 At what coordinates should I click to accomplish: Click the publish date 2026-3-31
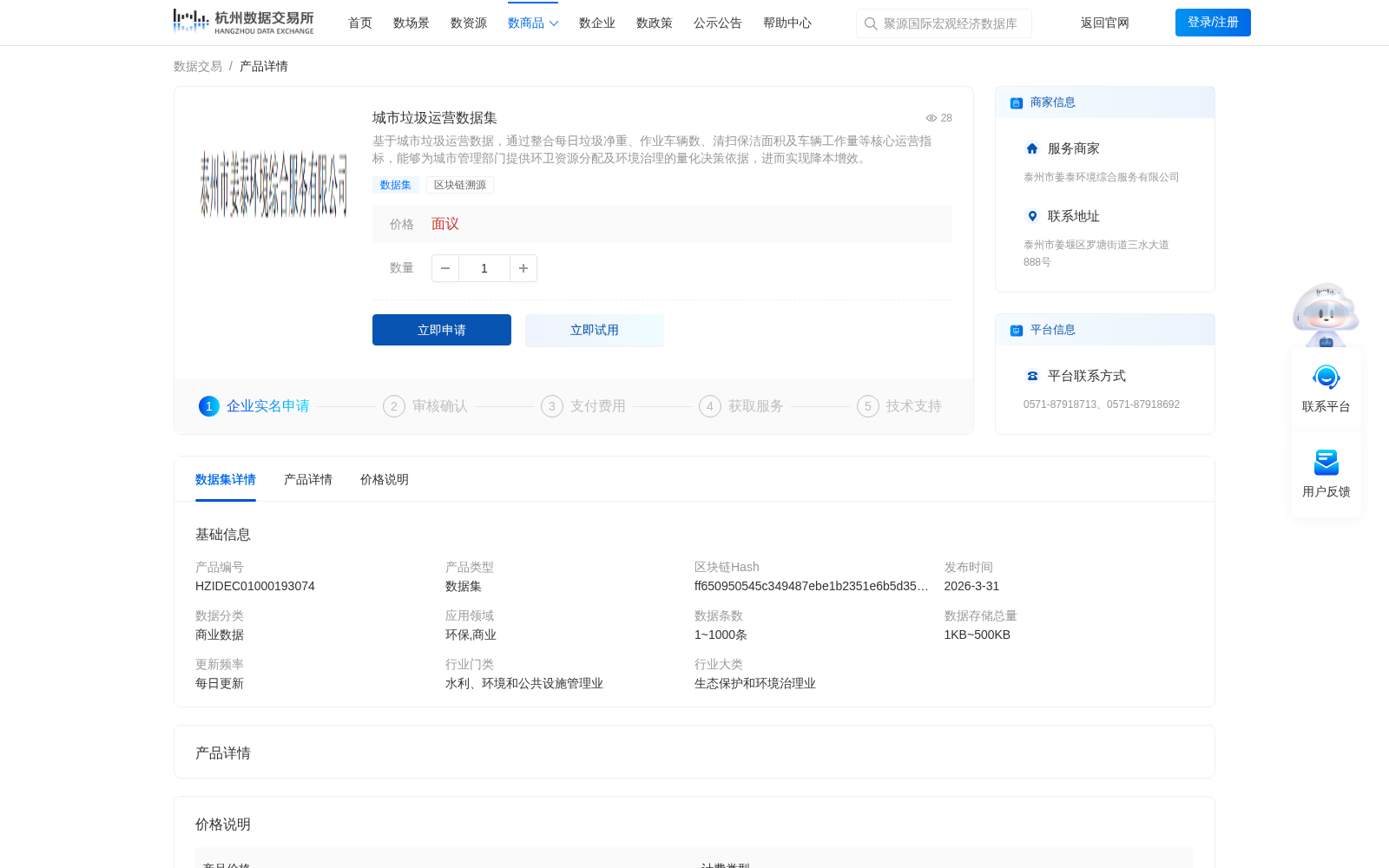tap(971, 586)
